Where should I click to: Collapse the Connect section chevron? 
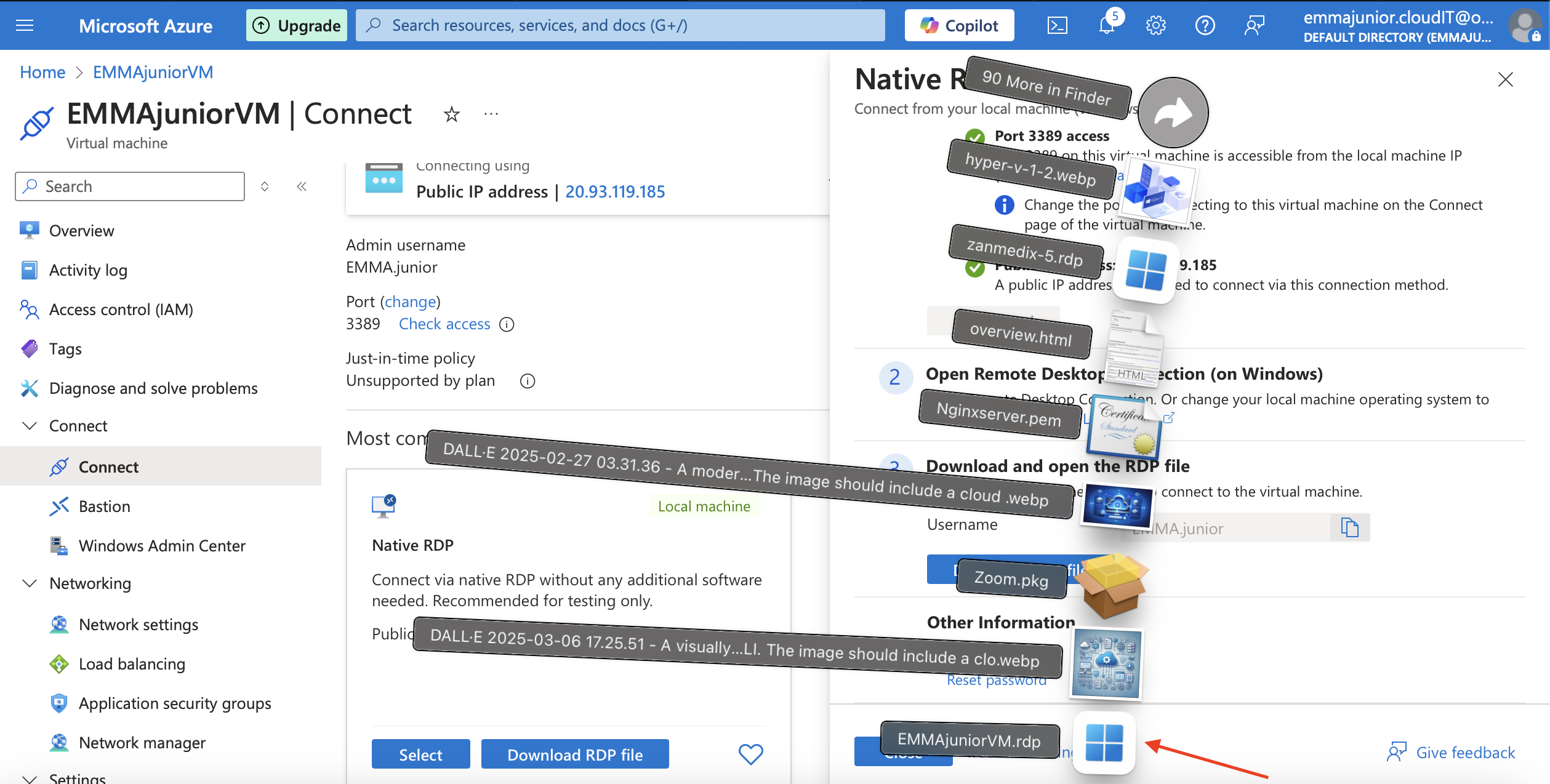point(30,426)
